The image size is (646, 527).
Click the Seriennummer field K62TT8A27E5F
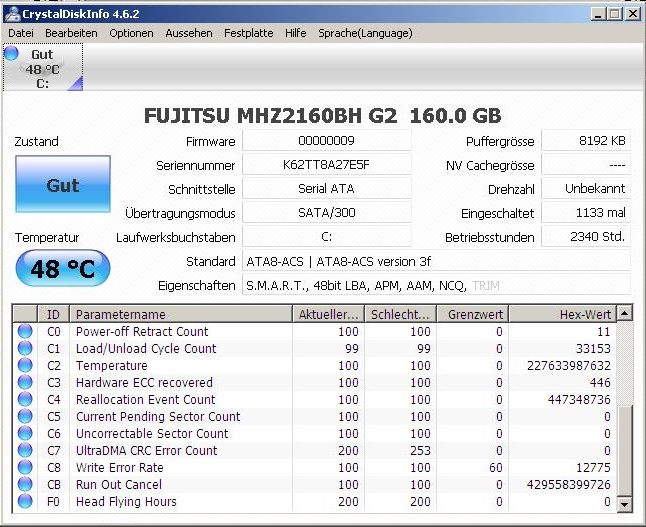coord(326,165)
